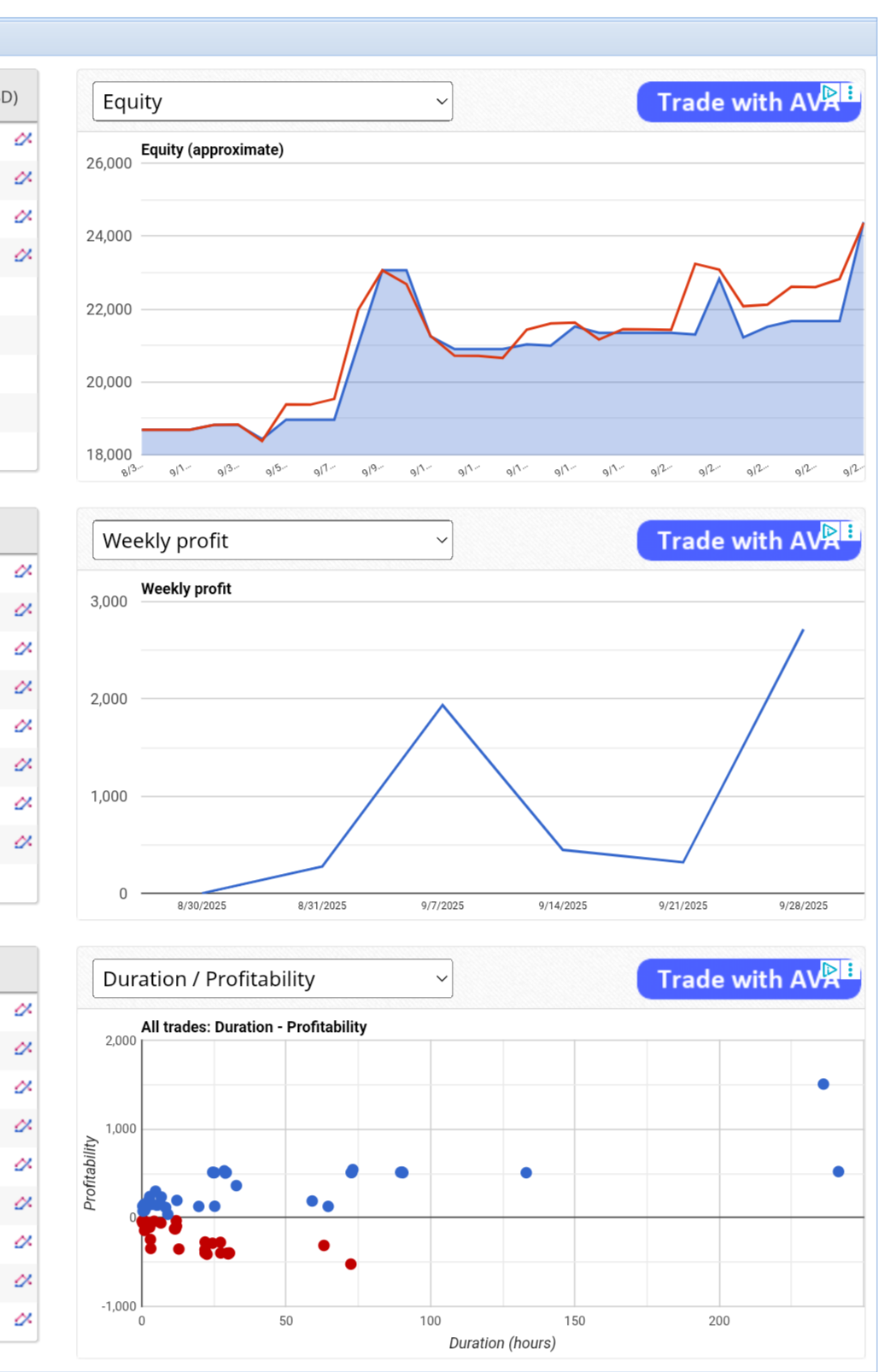This screenshot has height=1372, width=878.
Task: Click the fourth-row chart icon beside the Equity panel
Action: [23, 255]
